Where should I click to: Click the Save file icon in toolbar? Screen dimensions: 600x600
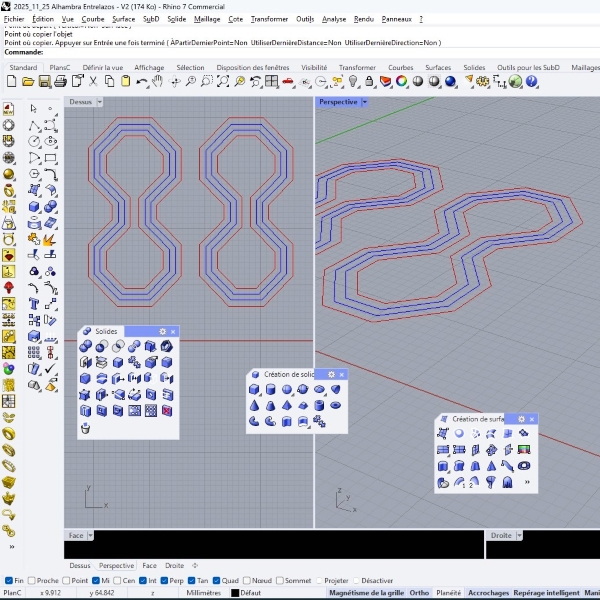click(44, 82)
